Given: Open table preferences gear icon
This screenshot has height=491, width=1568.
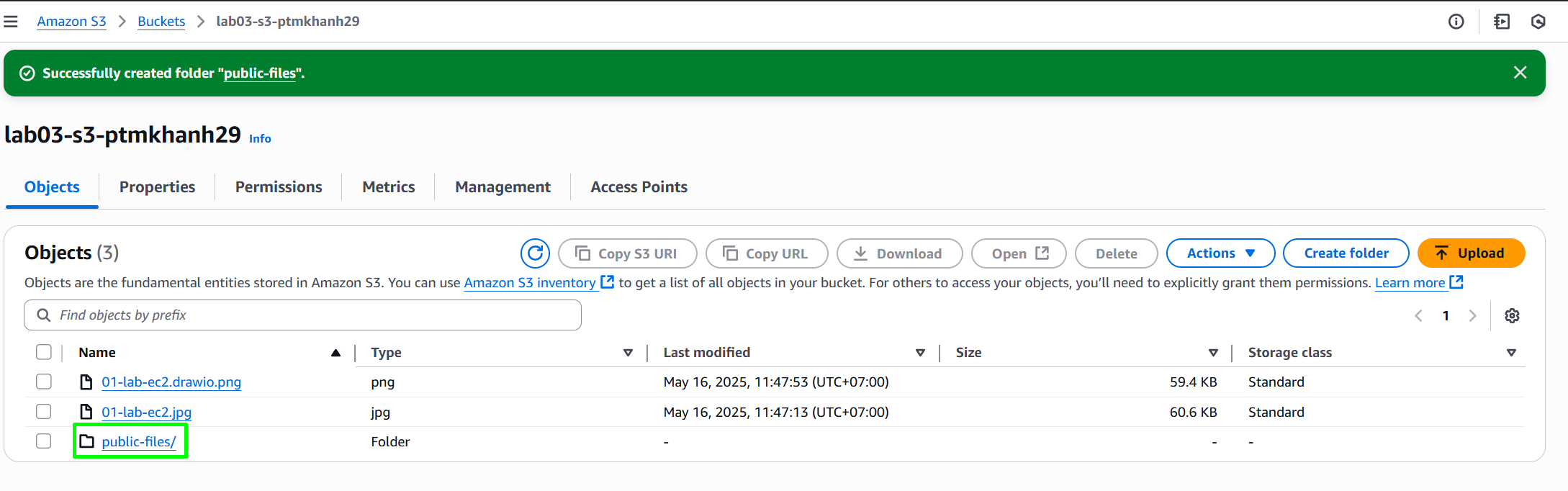Looking at the screenshot, I should coord(1512,315).
